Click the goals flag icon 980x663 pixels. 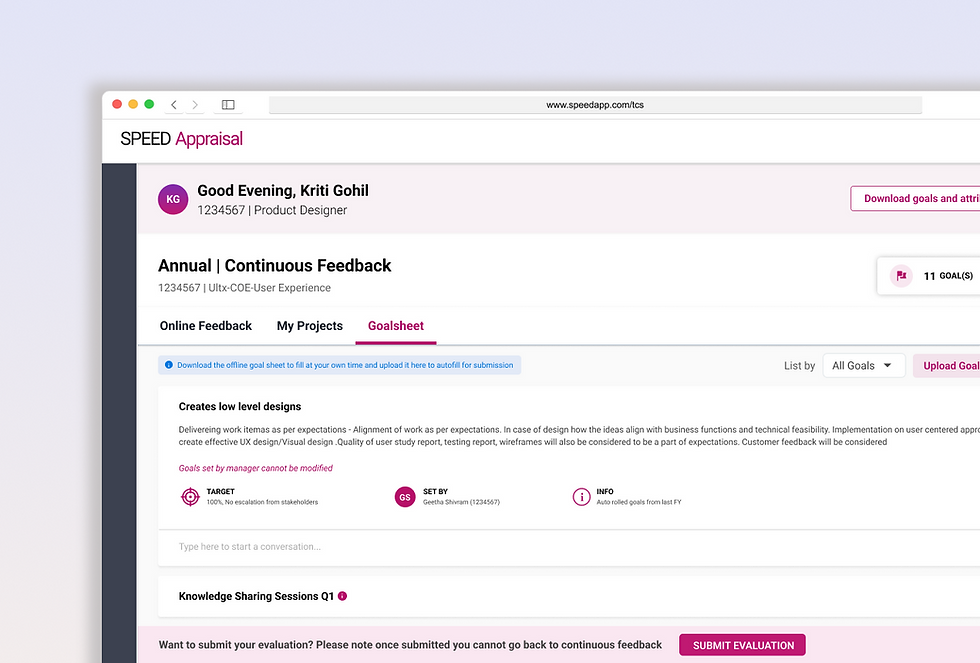tap(901, 276)
